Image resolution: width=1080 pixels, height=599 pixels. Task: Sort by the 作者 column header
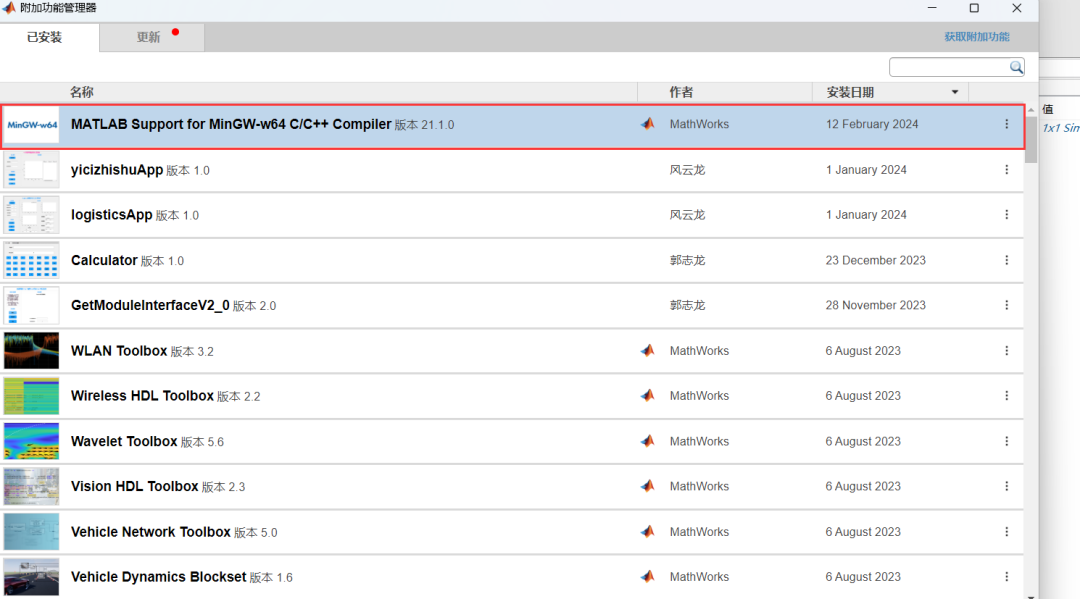681,92
